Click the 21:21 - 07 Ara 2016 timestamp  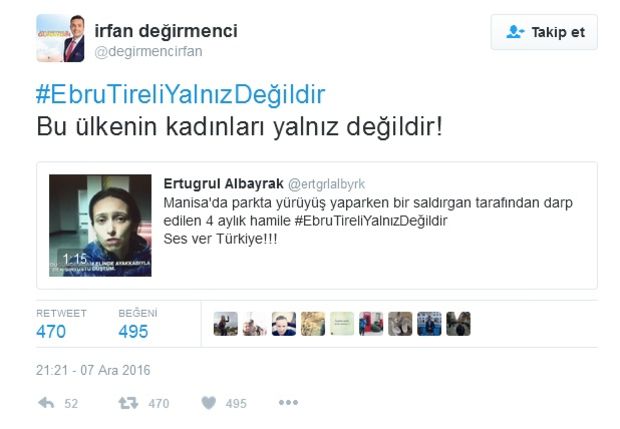point(93,370)
